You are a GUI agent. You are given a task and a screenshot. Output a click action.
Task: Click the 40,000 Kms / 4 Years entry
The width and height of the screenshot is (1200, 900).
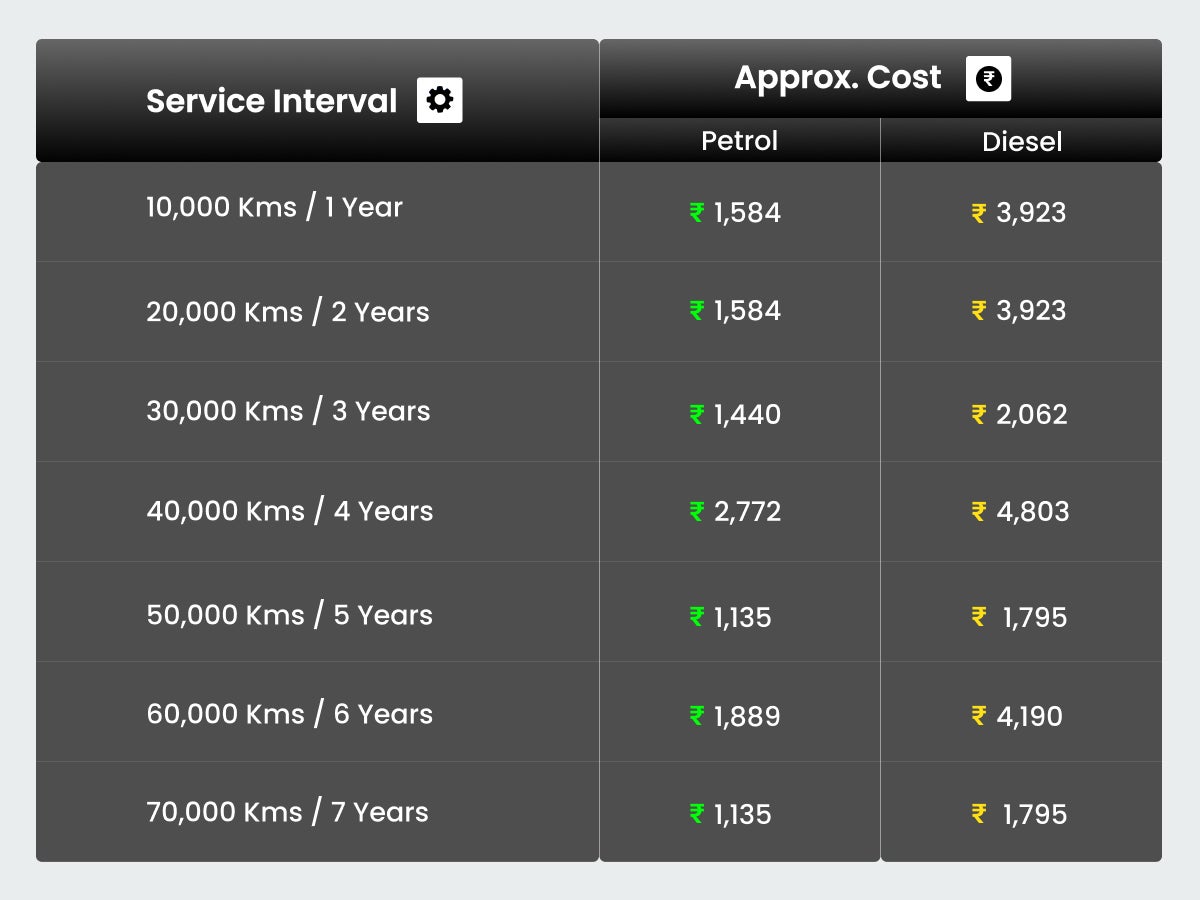(x=288, y=511)
